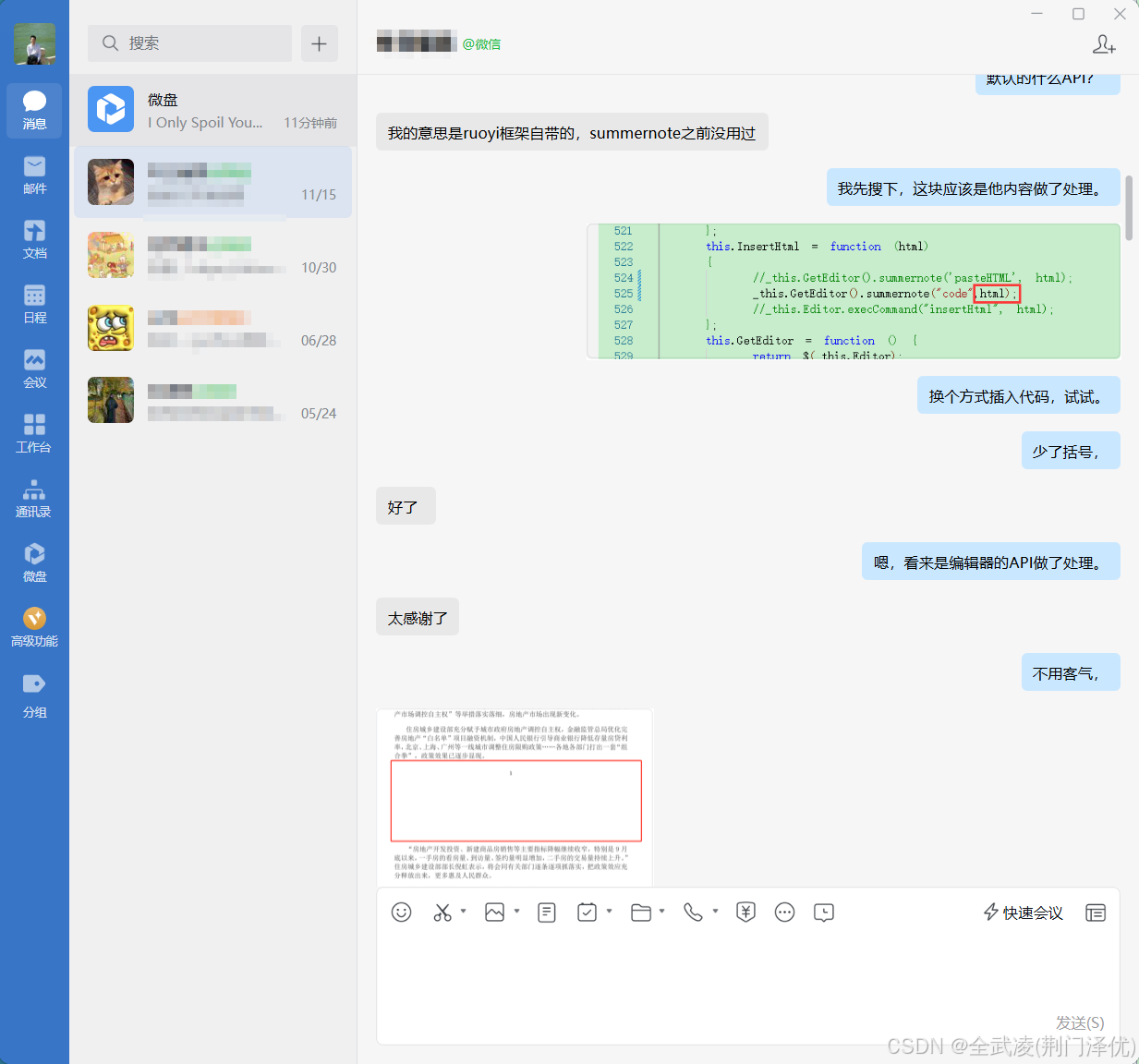Viewport: 1139px width, 1064px height.
Task: Switch to the 日程 calendar tab
Action: (x=34, y=303)
